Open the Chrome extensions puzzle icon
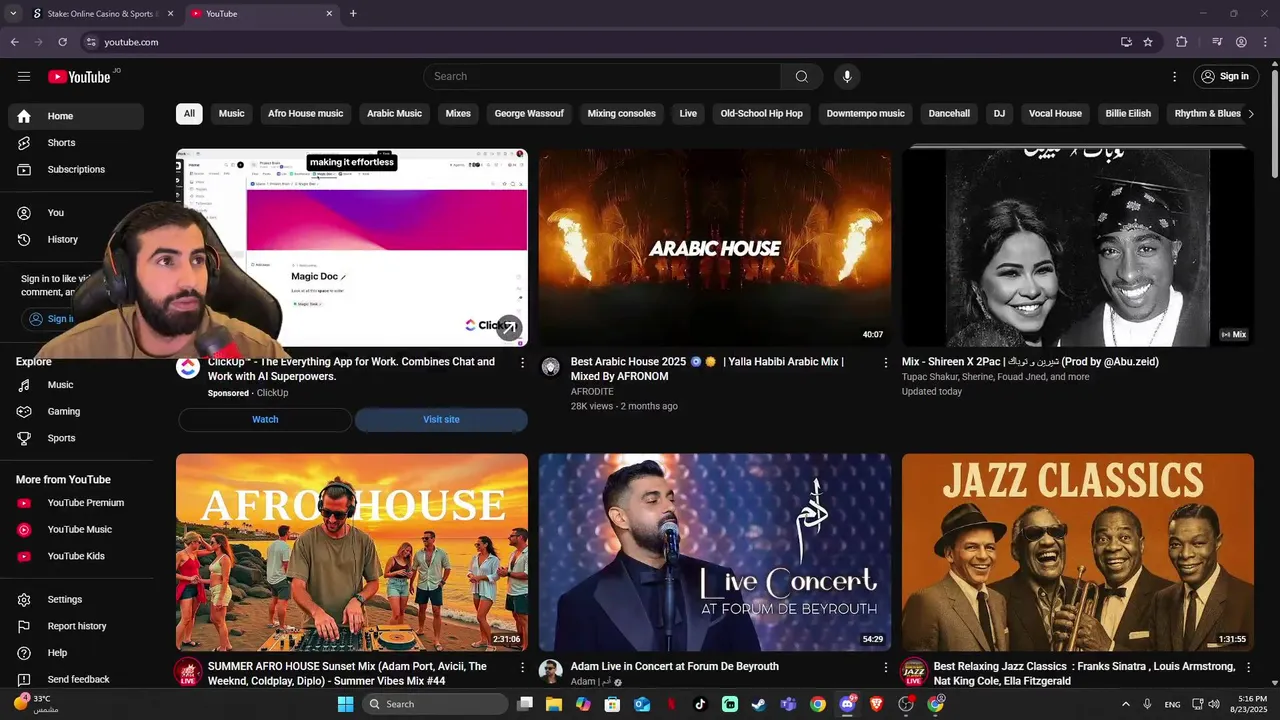 (1181, 42)
